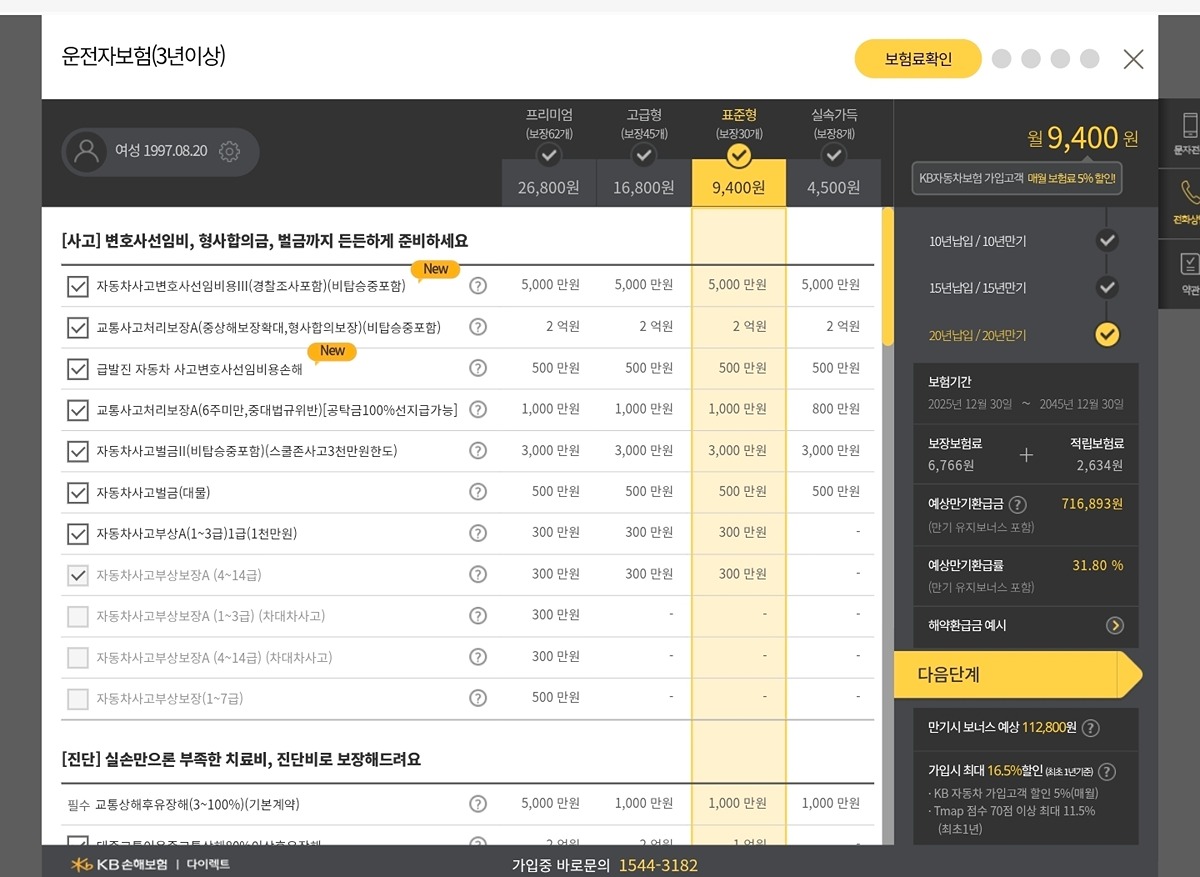Screen dimensions: 1200x877
Task: Click help icon beside 가입시 최대 16.5%할인
Action: [x=1106, y=772]
